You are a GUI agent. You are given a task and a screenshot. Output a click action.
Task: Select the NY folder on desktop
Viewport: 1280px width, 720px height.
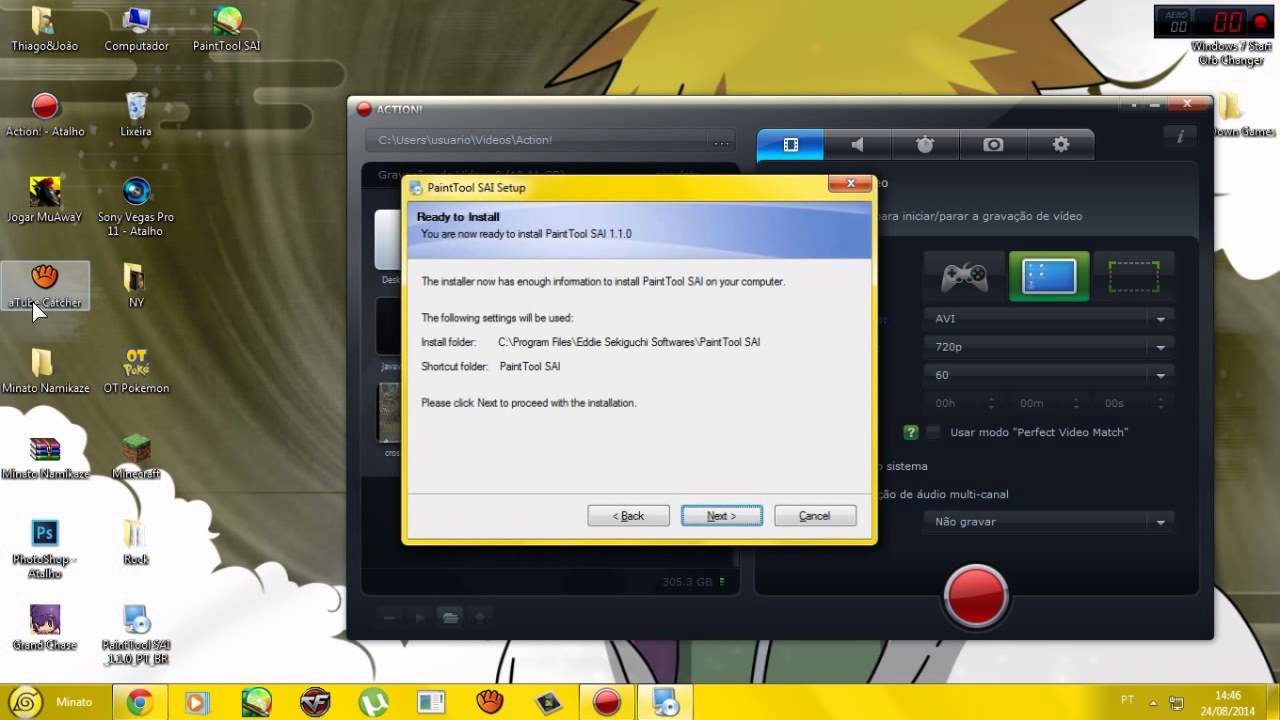point(136,286)
